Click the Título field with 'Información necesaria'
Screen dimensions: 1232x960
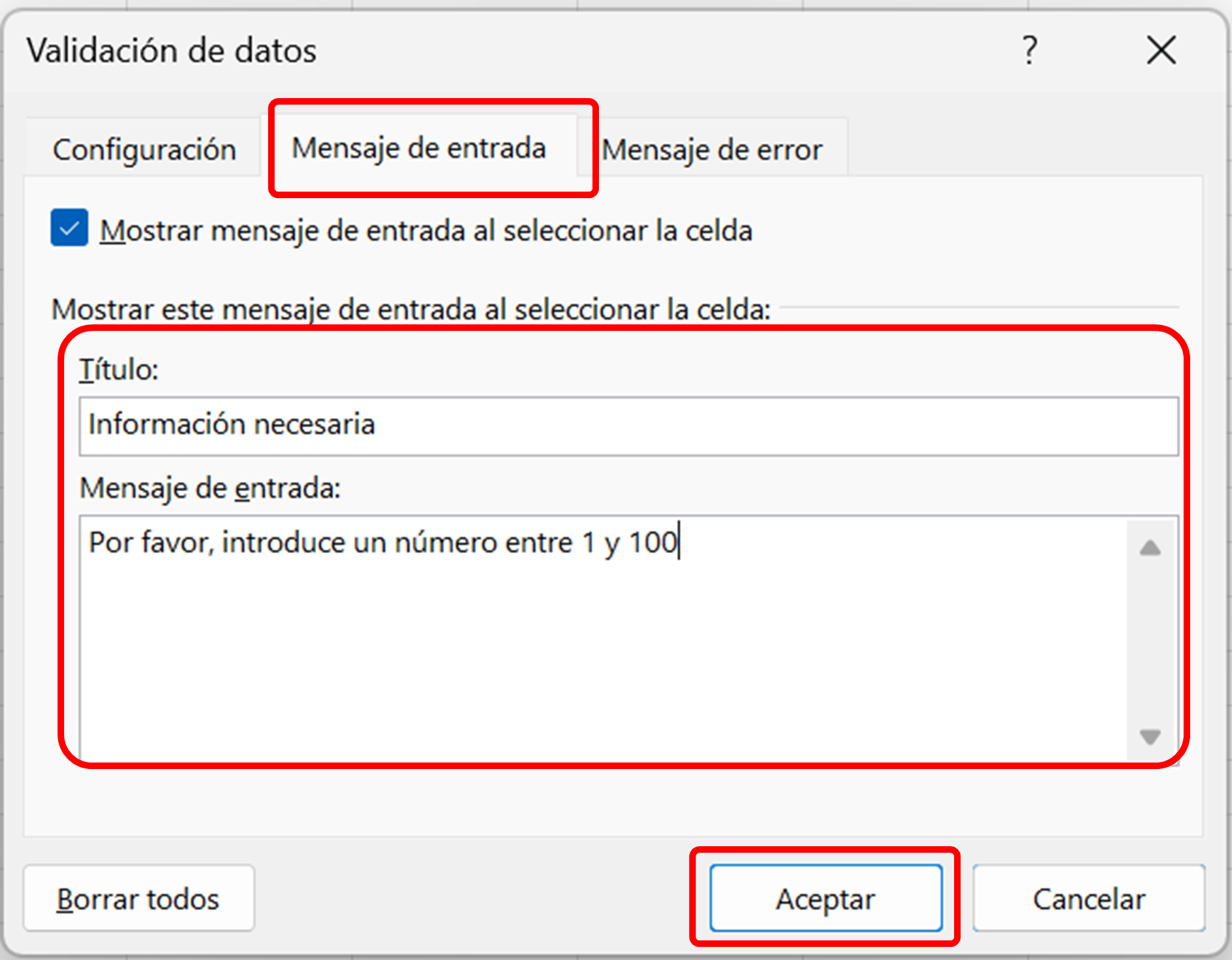pyautogui.click(x=628, y=425)
